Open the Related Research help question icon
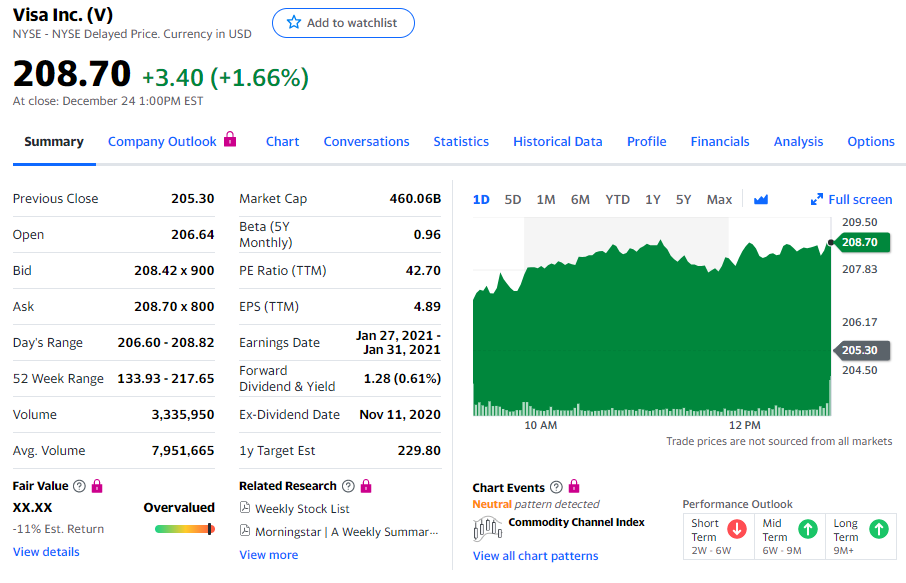Screen dimensions: 906x583 (348, 486)
